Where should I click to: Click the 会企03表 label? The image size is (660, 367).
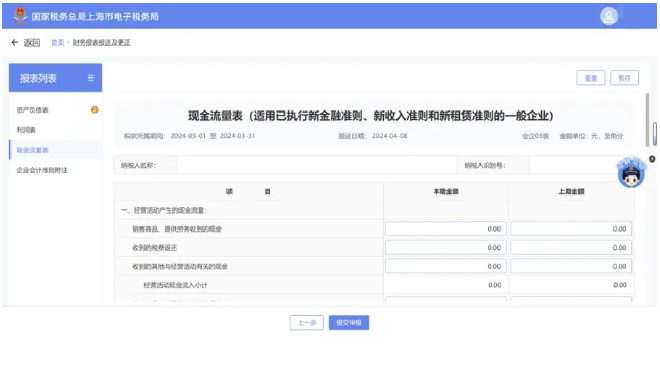[x=535, y=136]
